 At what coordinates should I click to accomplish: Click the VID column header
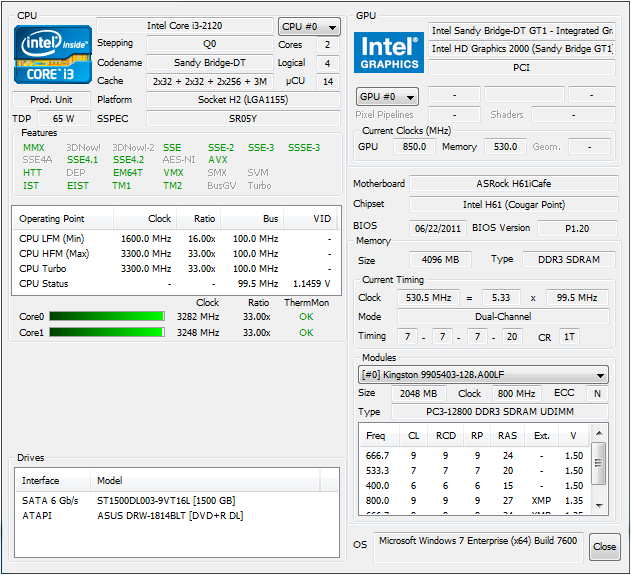click(x=312, y=219)
